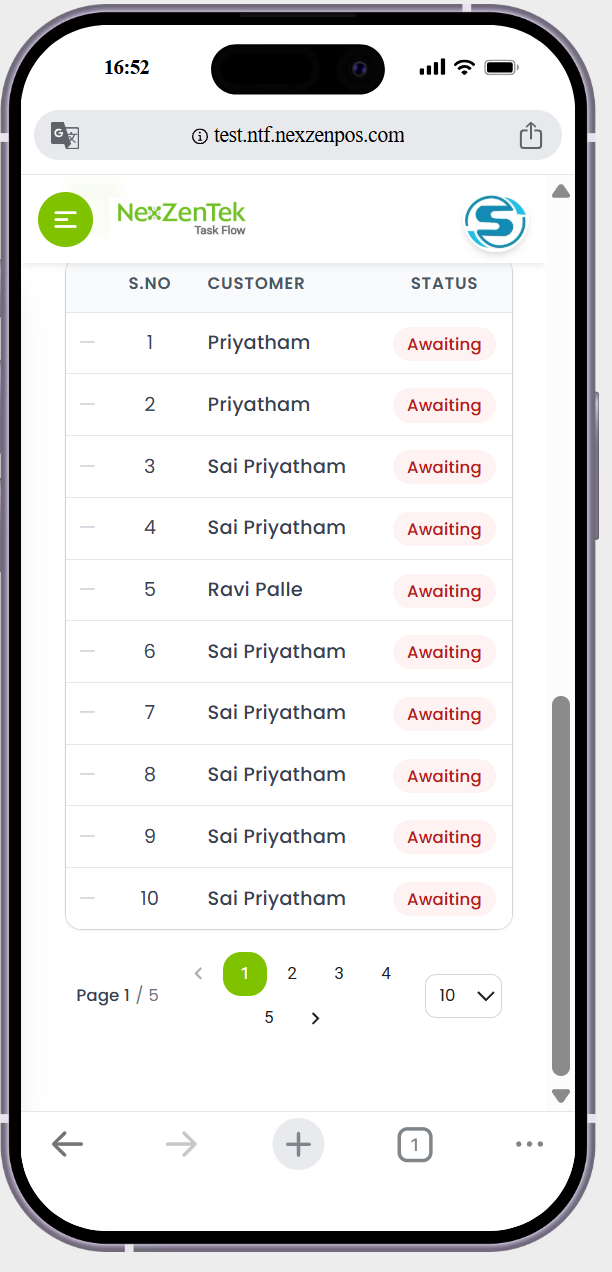Viewport: 612px width, 1272px height.
Task: Toggle the row selector beside Ravi Palle
Action: 87,589
